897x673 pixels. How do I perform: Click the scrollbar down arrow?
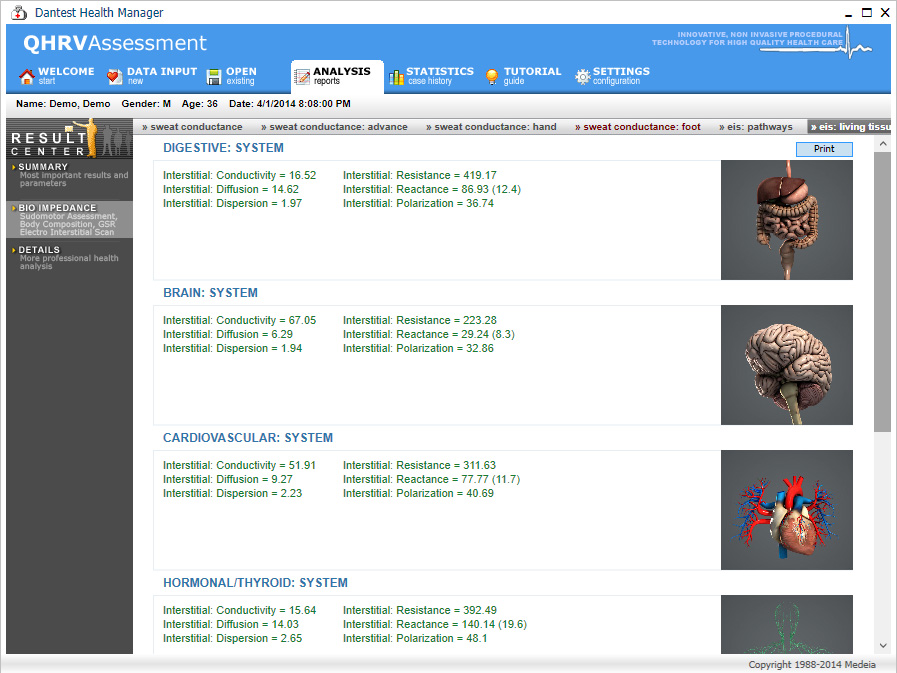pos(883,646)
